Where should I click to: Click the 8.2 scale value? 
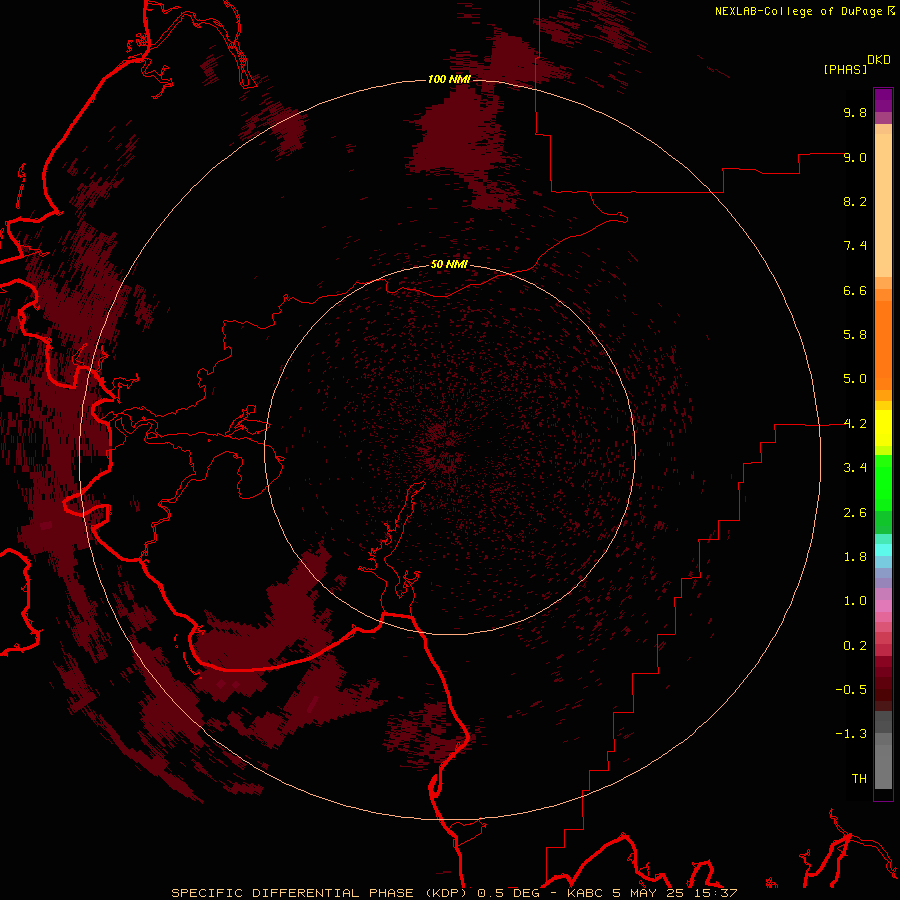(x=855, y=201)
